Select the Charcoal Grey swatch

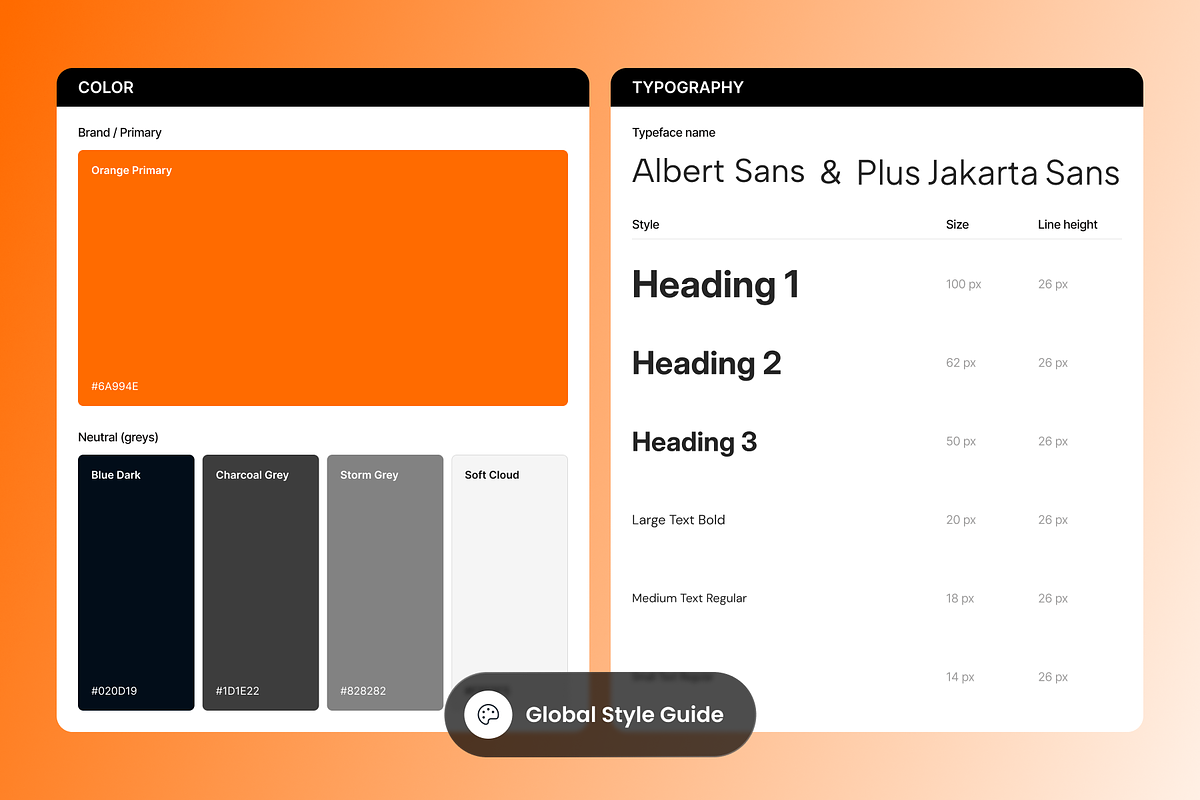pos(261,583)
